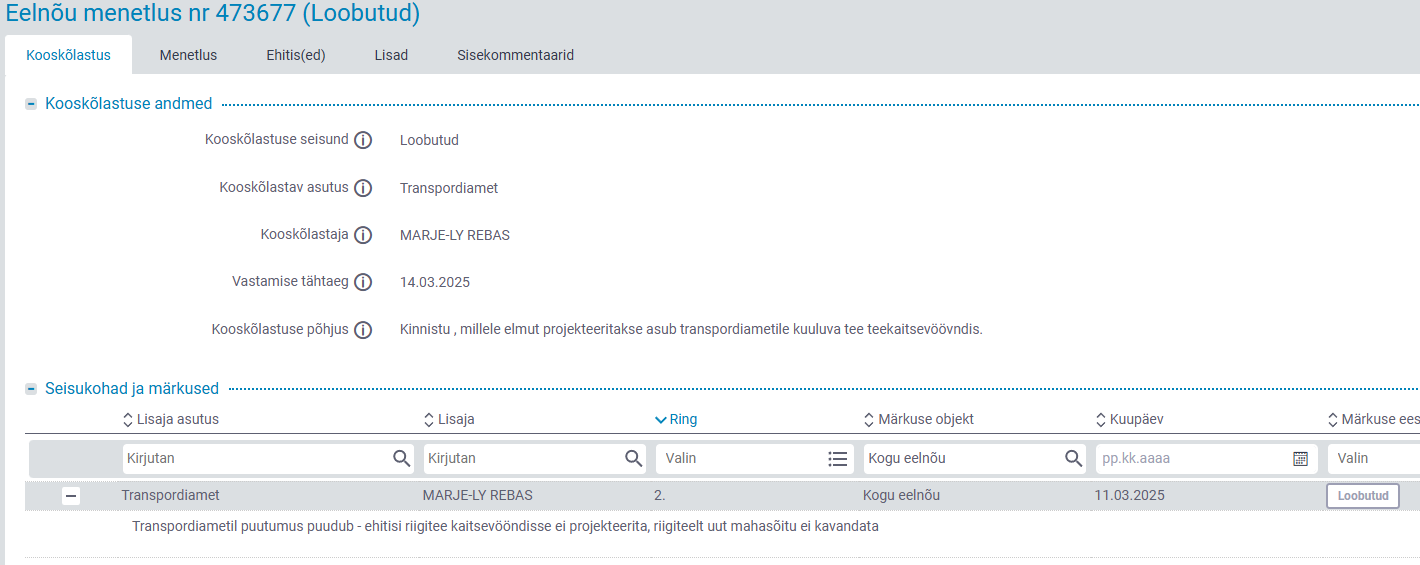Collapse the Seisukohad ja märkused section
This screenshot has width=1420, height=565.
pos(31,388)
